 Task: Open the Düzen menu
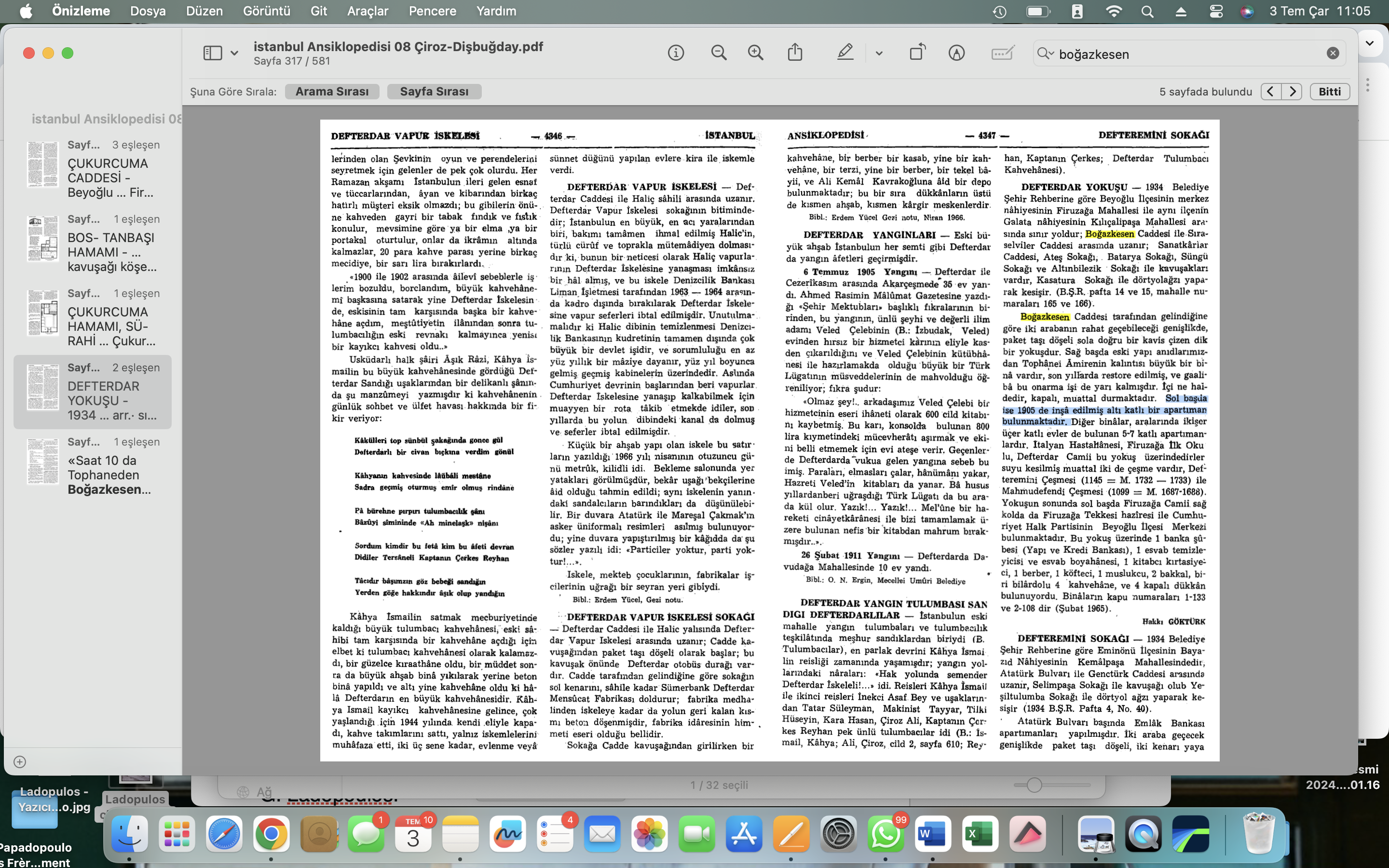tap(204, 11)
